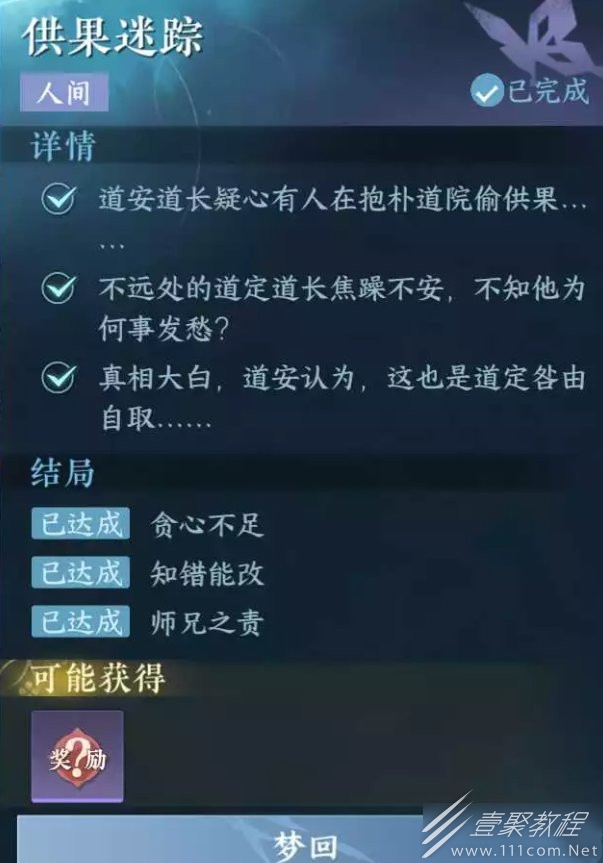Click the 奖励 mystery reward icon
This screenshot has width=603, height=863.
tap(77, 756)
